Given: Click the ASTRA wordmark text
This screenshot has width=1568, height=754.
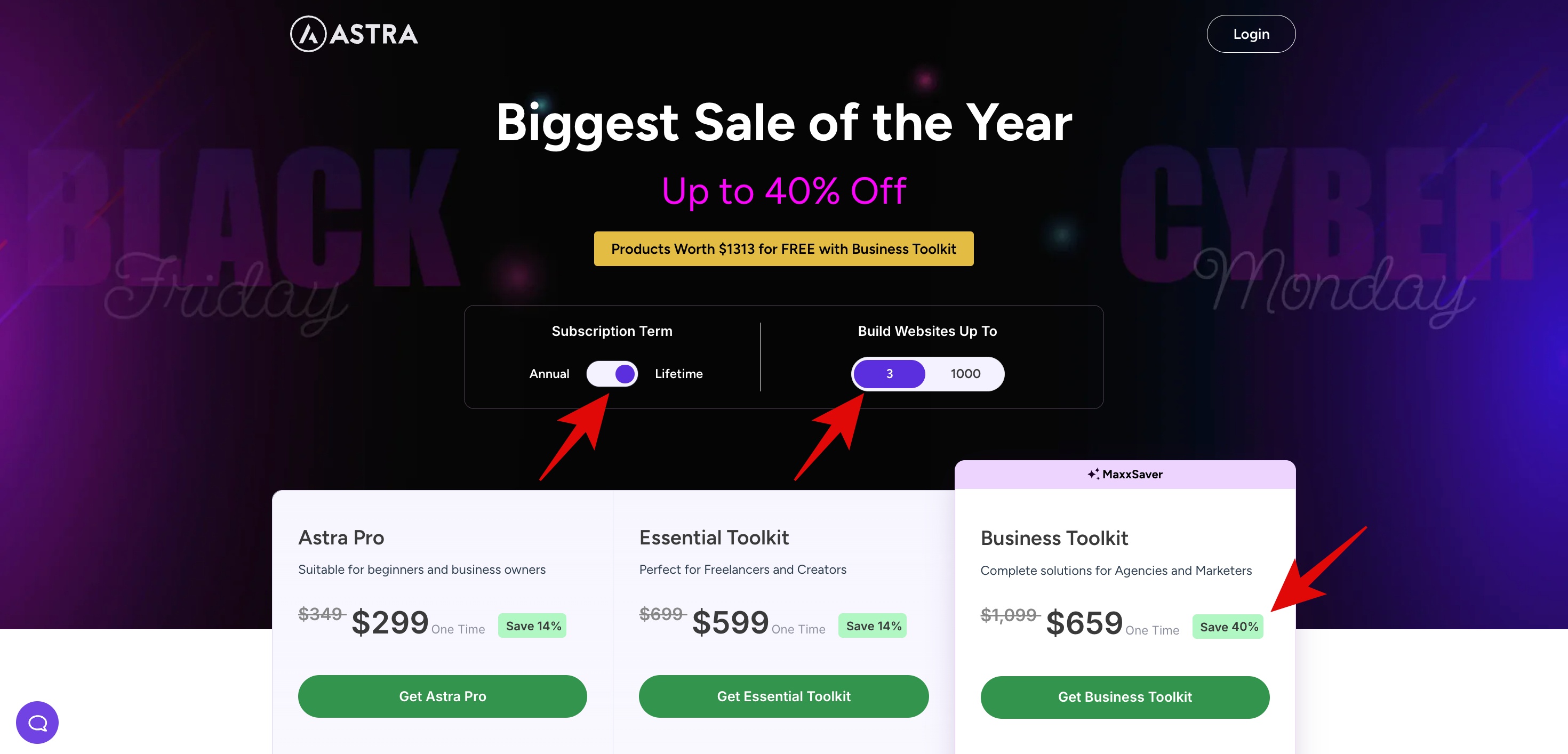Looking at the screenshot, I should (374, 35).
